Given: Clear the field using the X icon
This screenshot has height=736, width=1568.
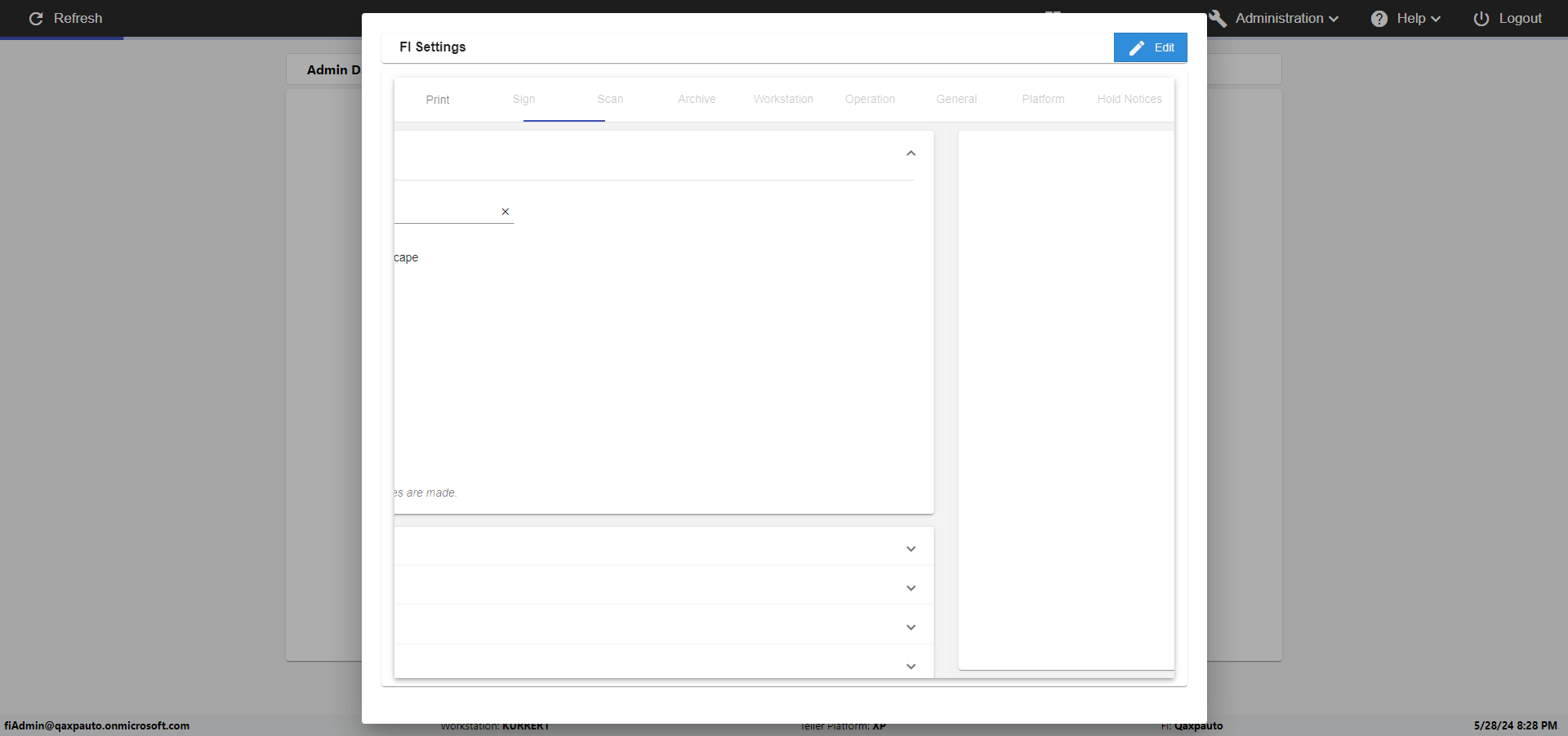Looking at the screenshot, I should [x=506, y=212].
